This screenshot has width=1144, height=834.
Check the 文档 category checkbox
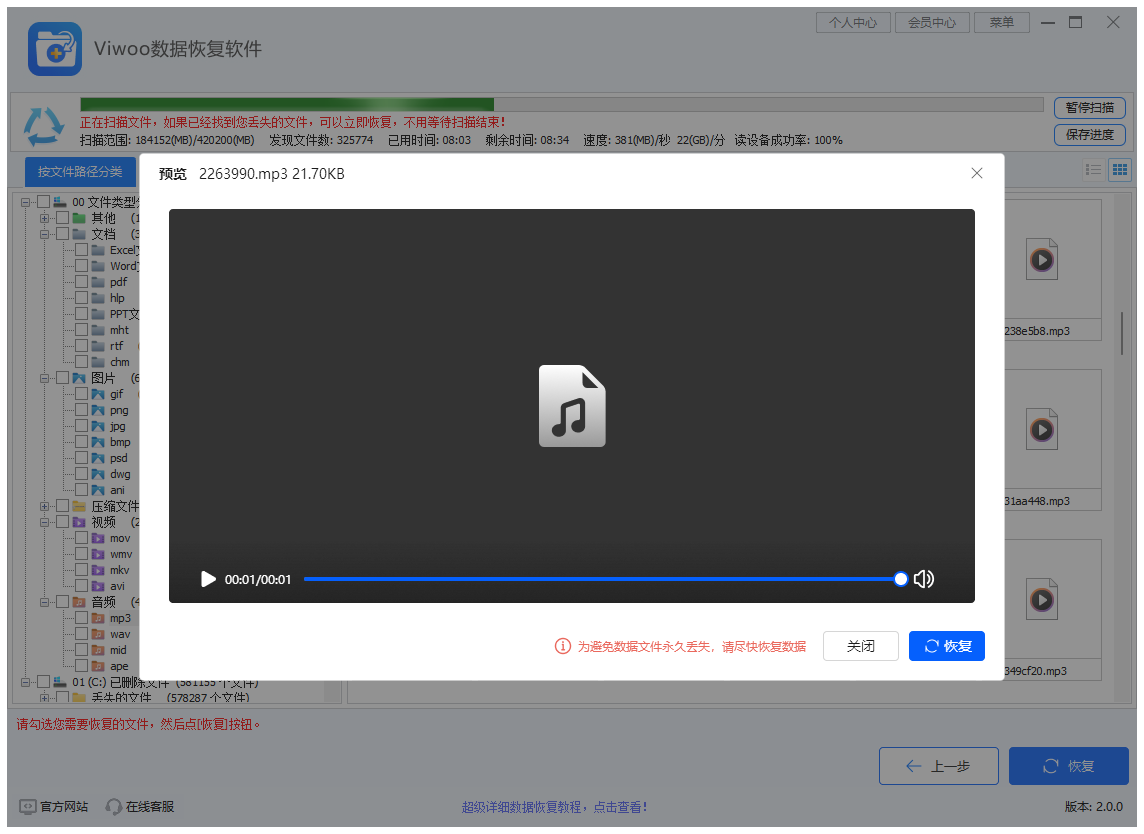pyautogui.click(x=60, y=233)
